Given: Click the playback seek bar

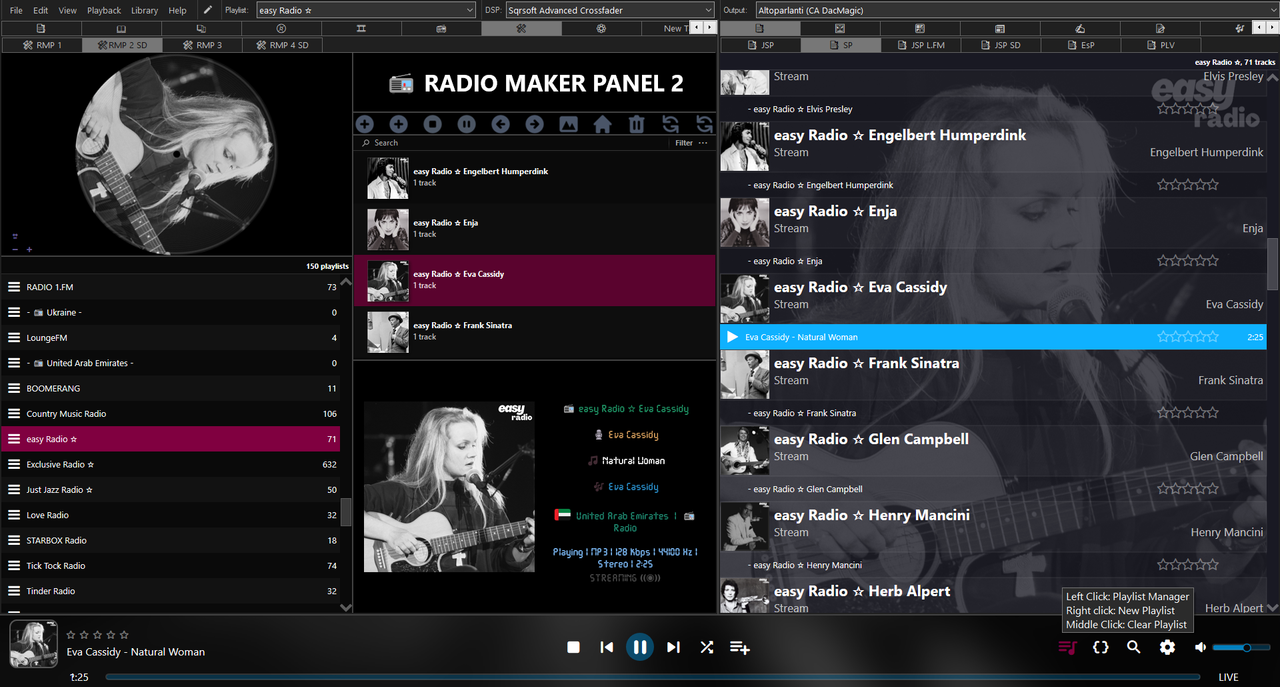Looking at the screenshot, I should [654, 677].
